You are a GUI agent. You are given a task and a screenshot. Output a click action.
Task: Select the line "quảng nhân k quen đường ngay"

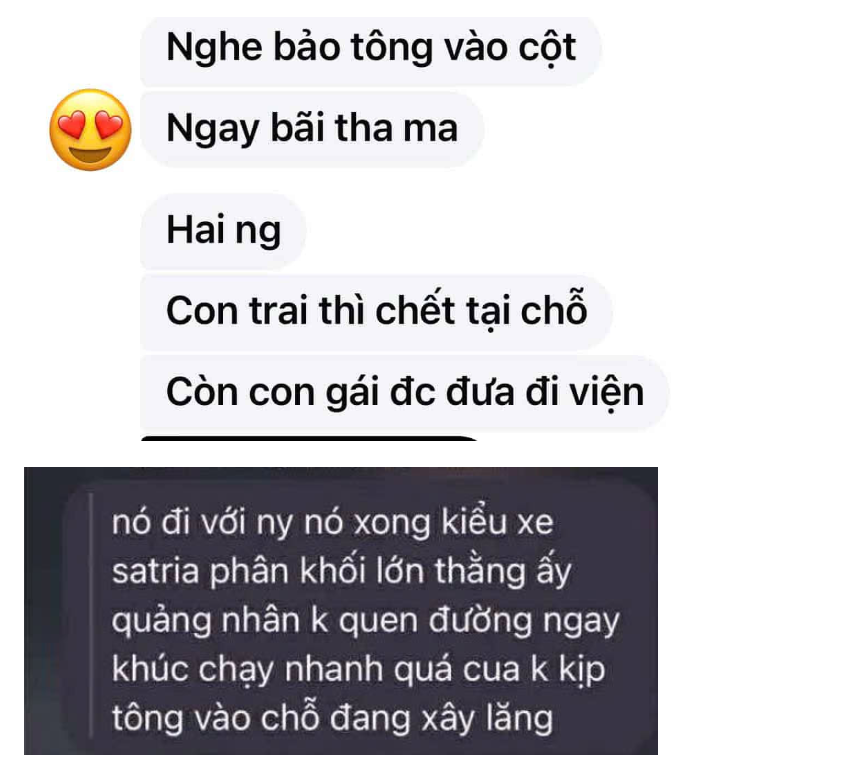click(365, 621)
